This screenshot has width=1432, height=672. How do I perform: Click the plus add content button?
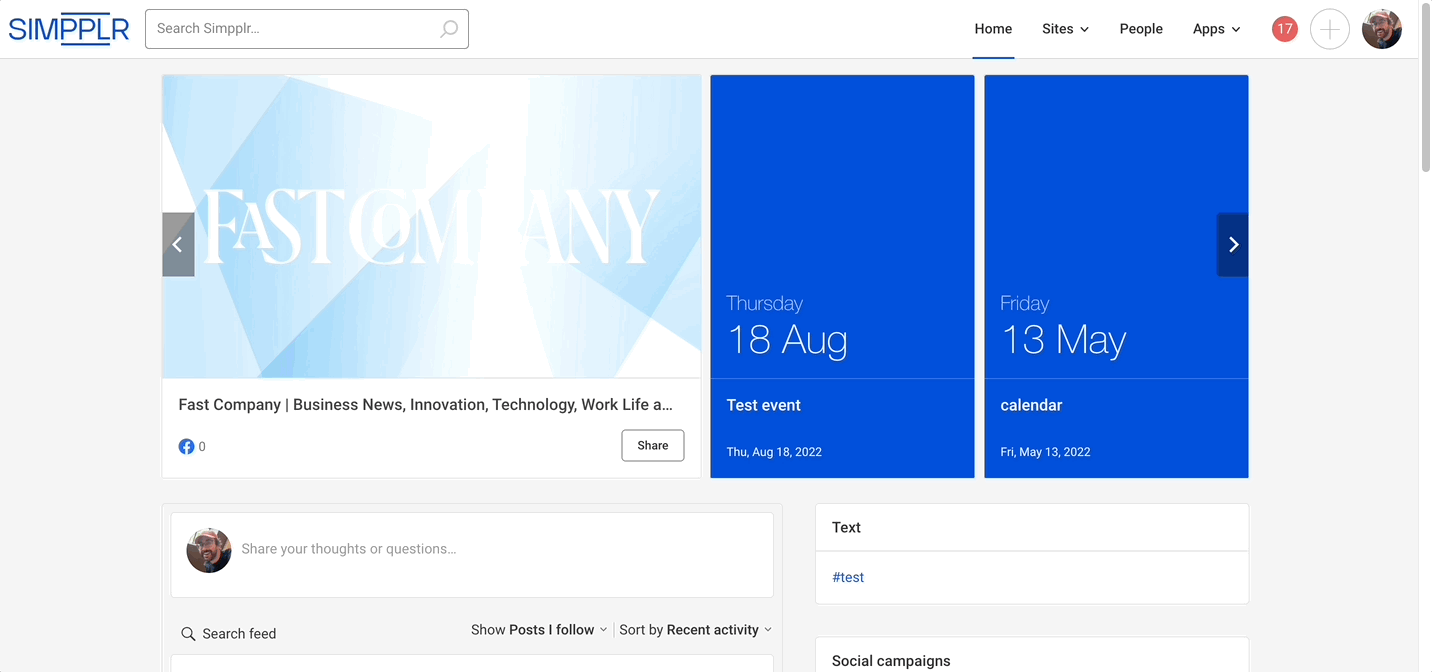1330,29
